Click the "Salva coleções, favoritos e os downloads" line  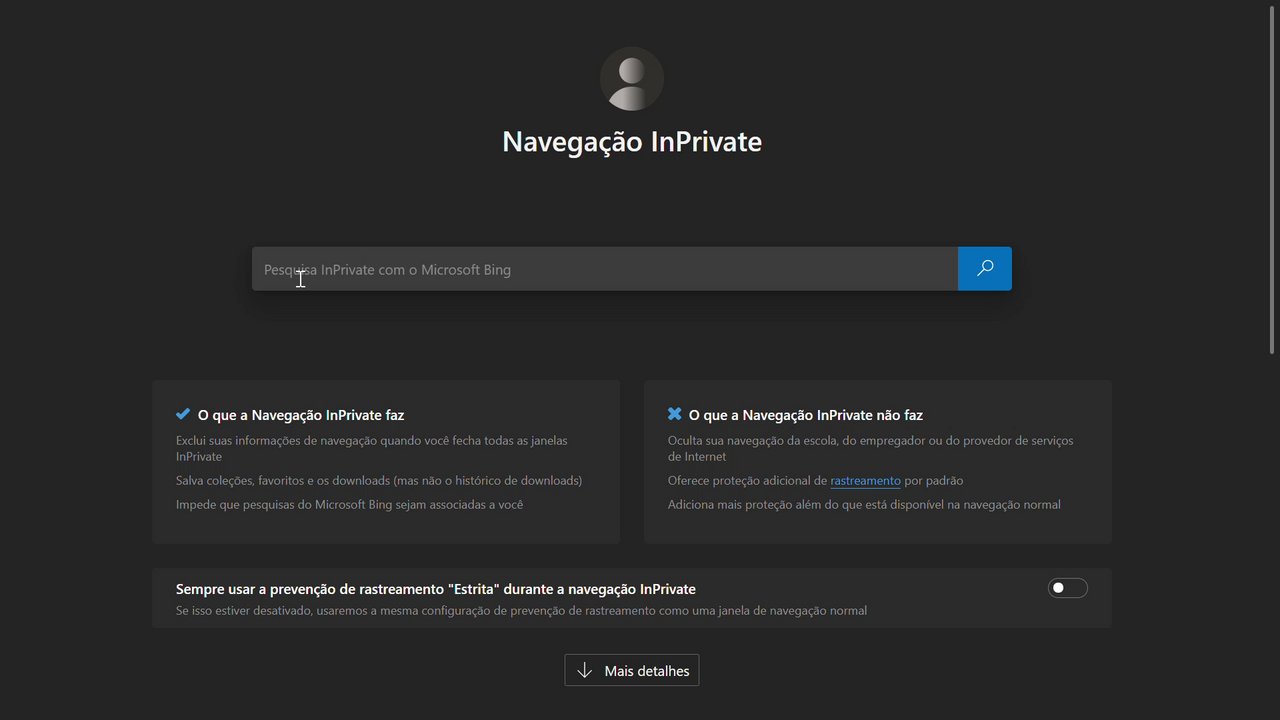tap(379, 480)
